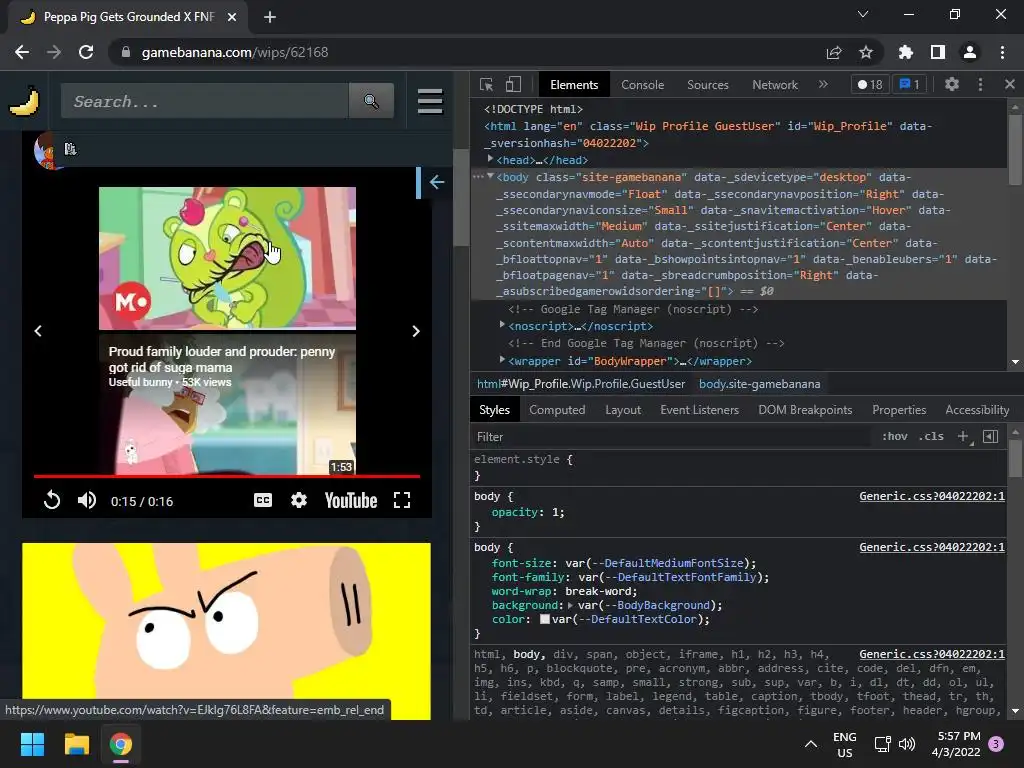Enter fullscreen on the video player
Image resolution: width=1024 pixels, height=768 pixels.
coord(402,500)
